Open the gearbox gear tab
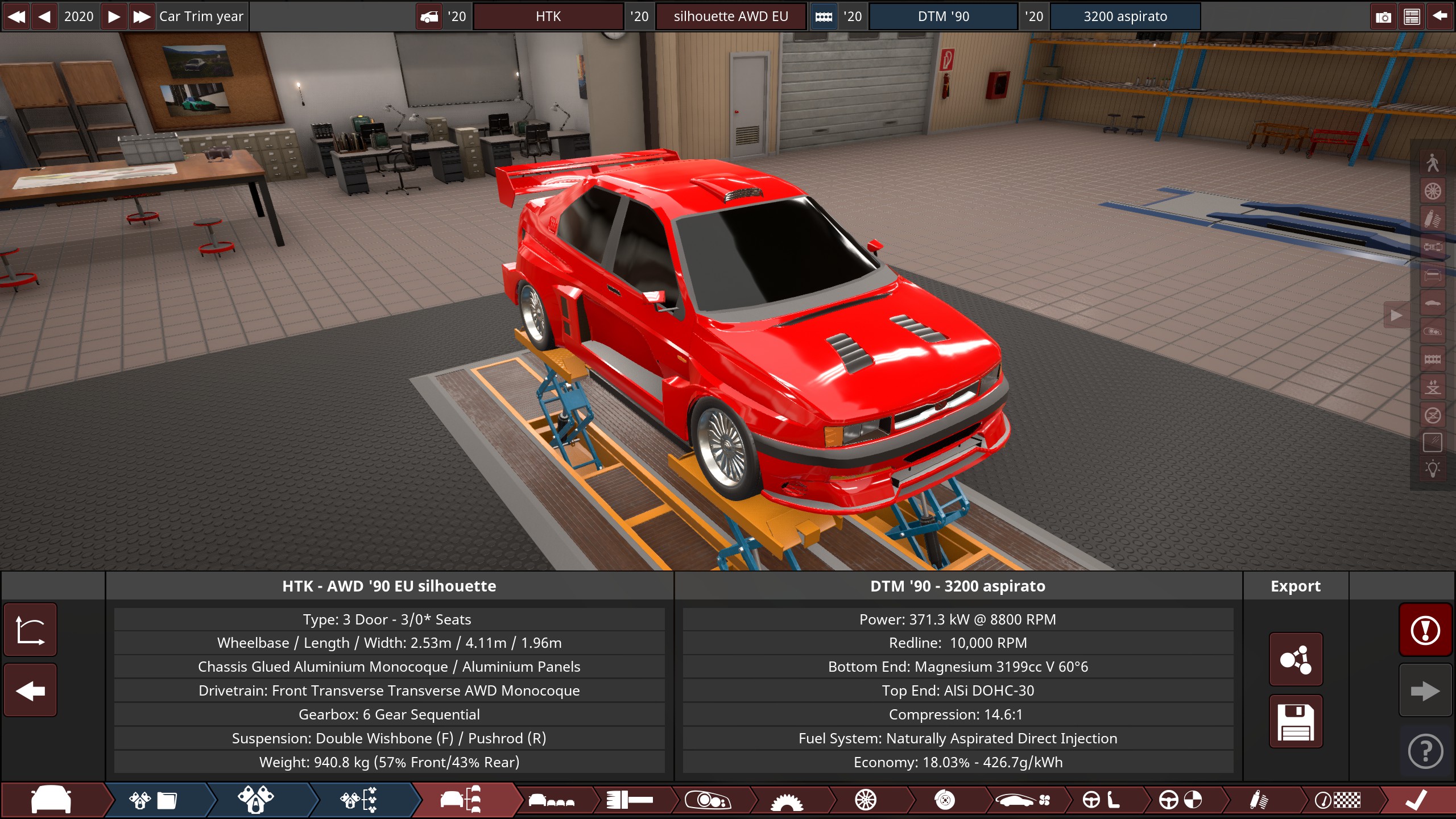The image size is (1456, 819). coord(787,801)
